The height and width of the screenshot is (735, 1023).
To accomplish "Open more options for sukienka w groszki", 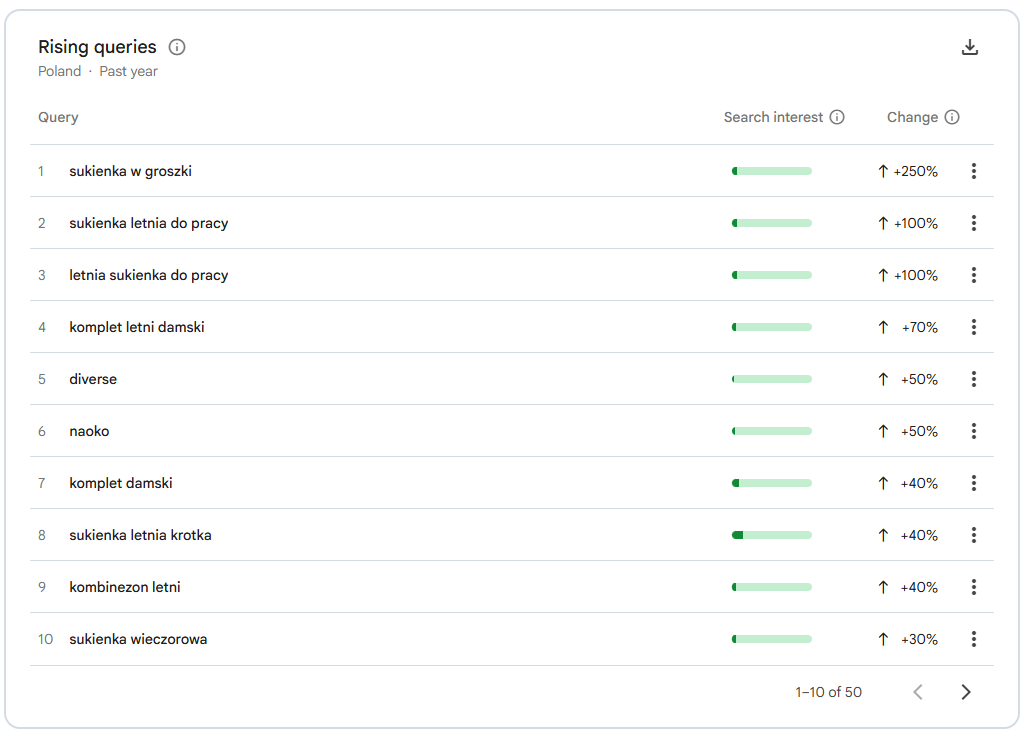I will pos(973,171).
